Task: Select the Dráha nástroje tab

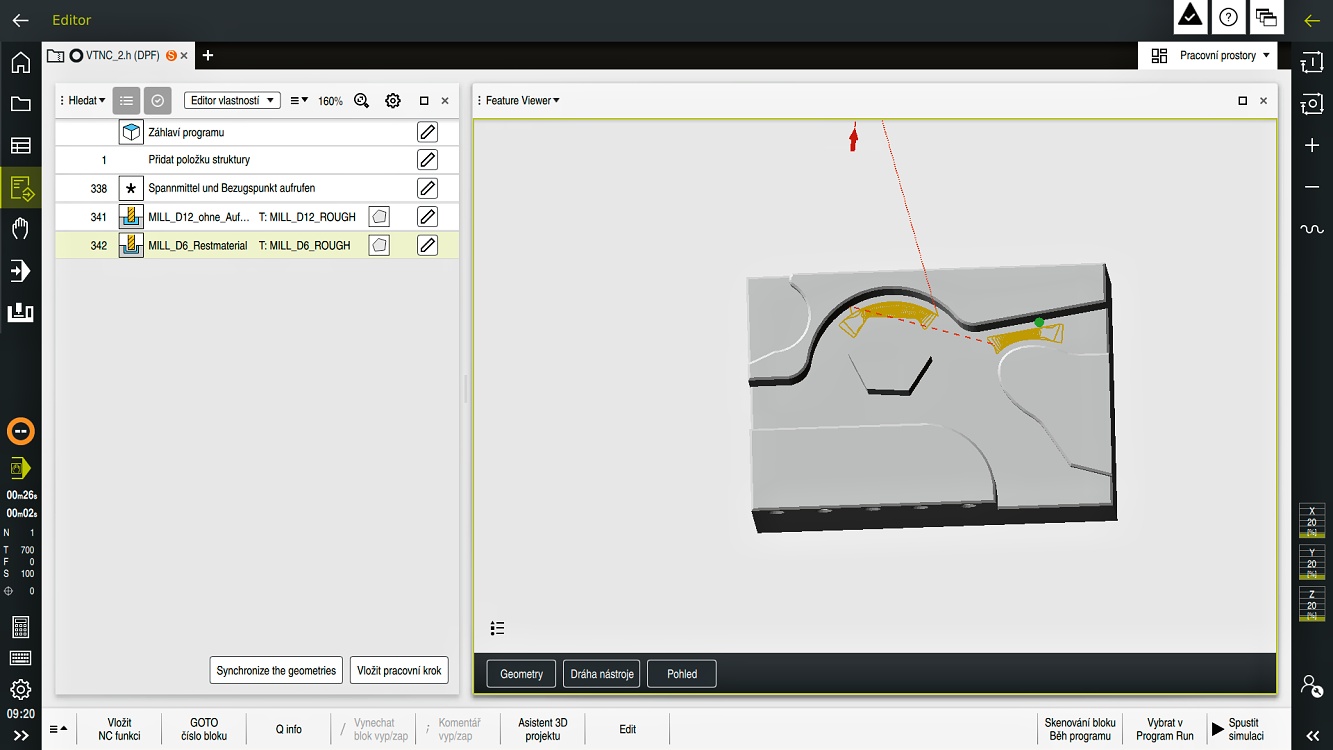Action: (x=602, y=674)
